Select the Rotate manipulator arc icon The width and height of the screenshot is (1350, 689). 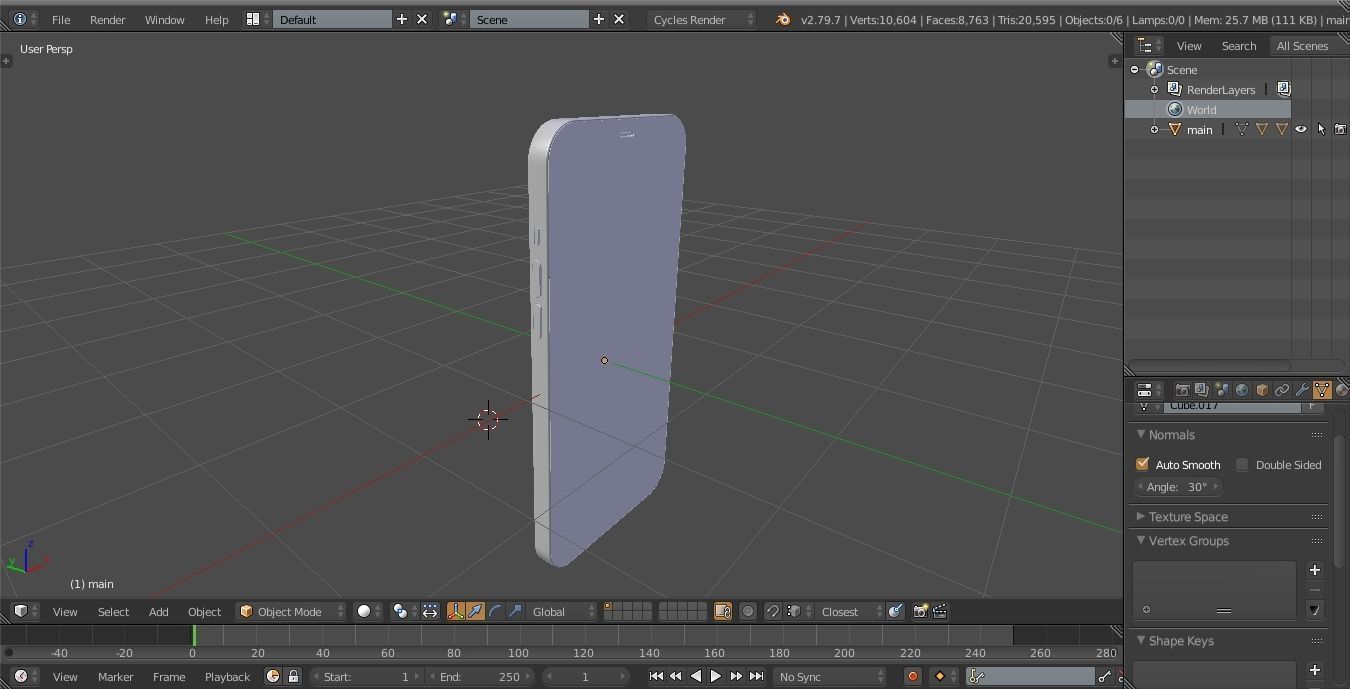click(496, 611)
